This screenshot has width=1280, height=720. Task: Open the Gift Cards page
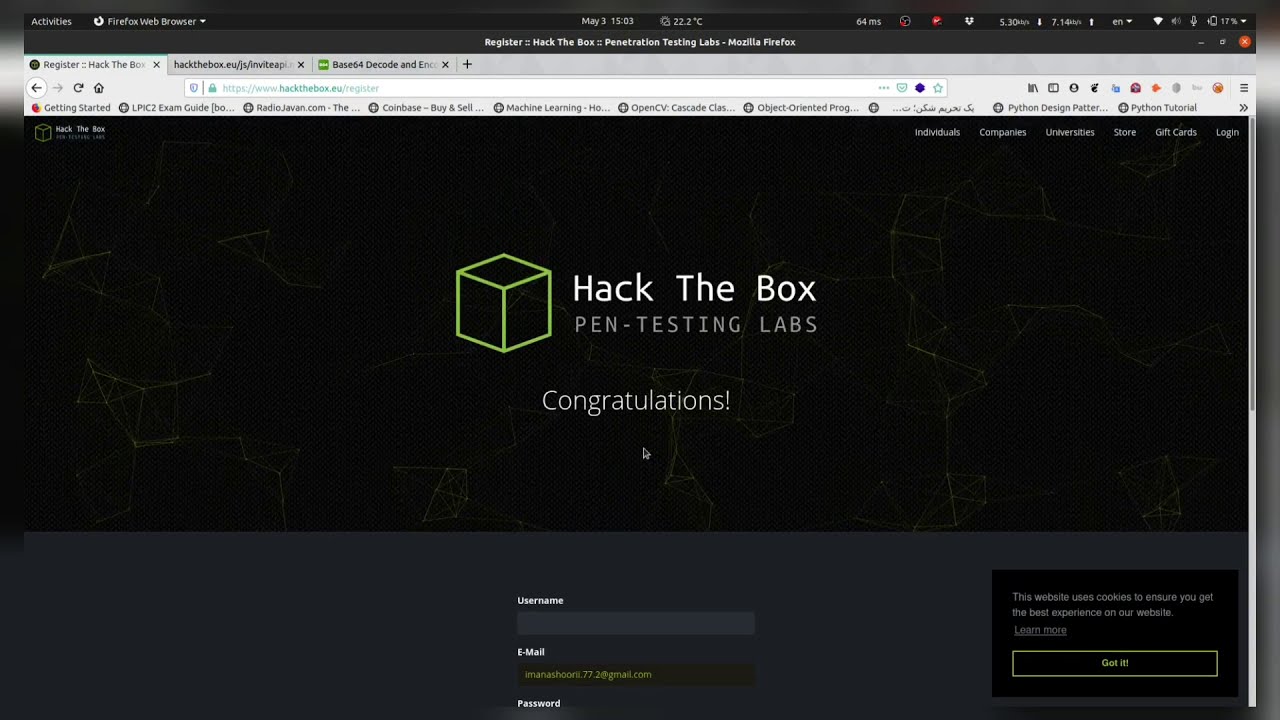(x=1176, y=132)
